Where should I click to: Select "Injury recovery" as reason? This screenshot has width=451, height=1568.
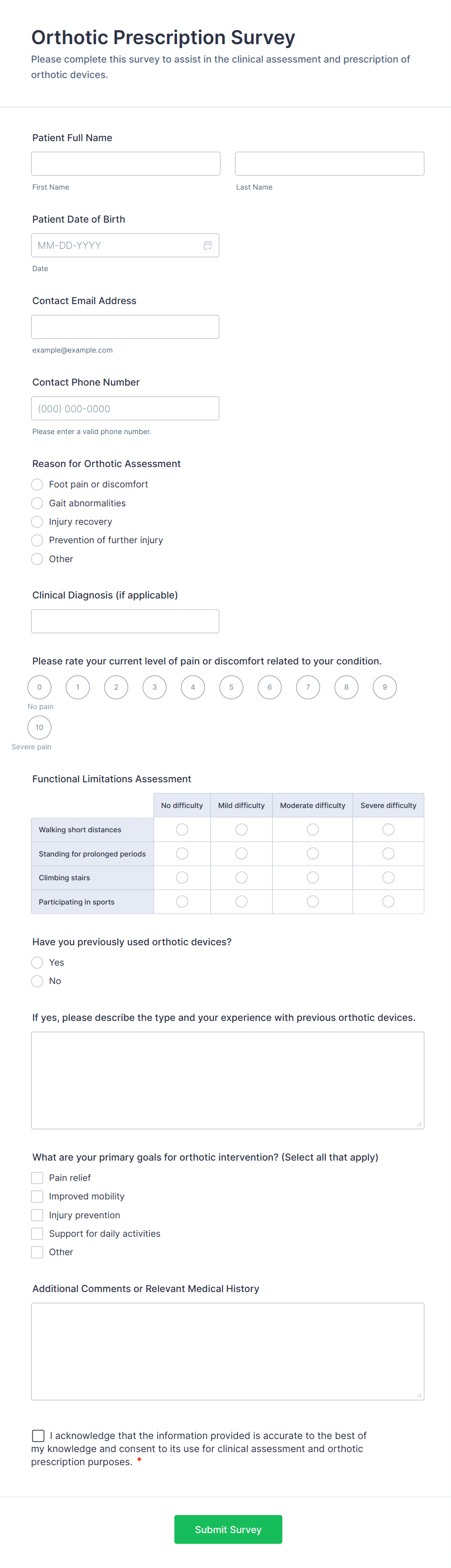(36, 522)
